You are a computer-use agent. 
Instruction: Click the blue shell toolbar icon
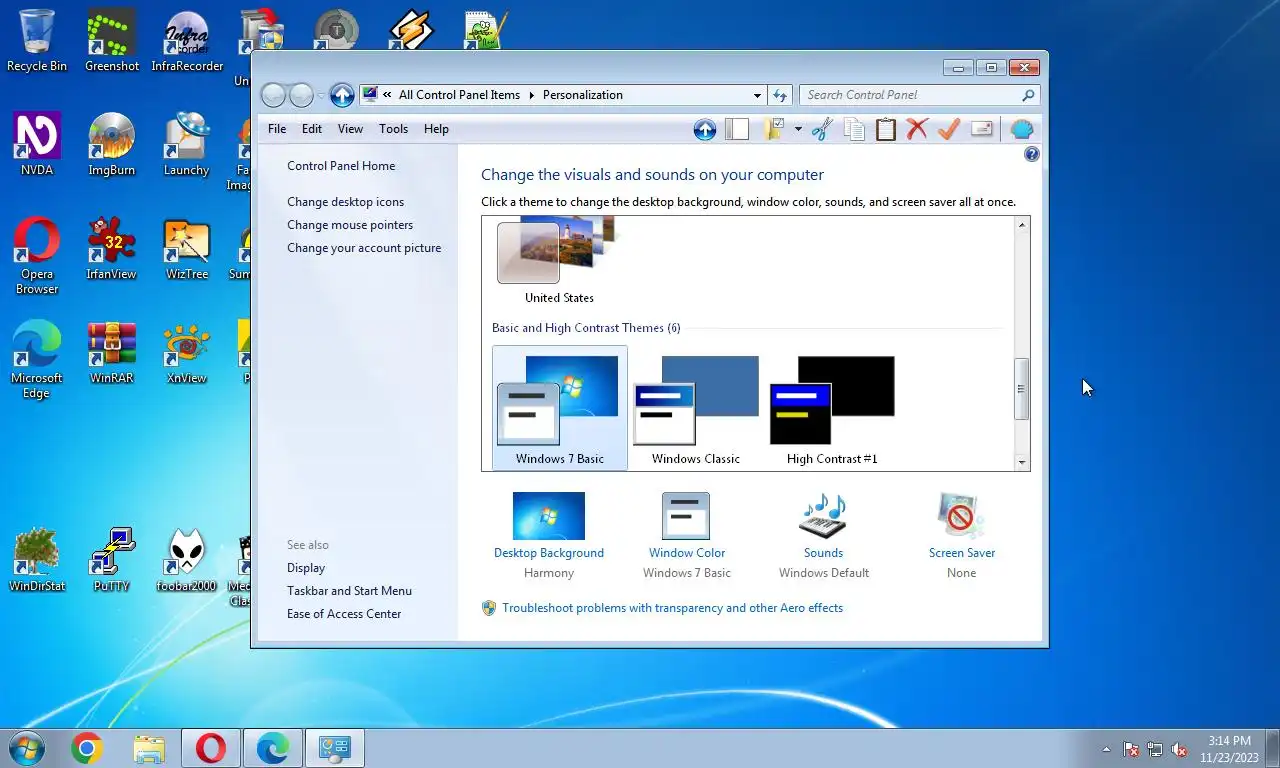pyautogui.click(x=1021, y=129)
